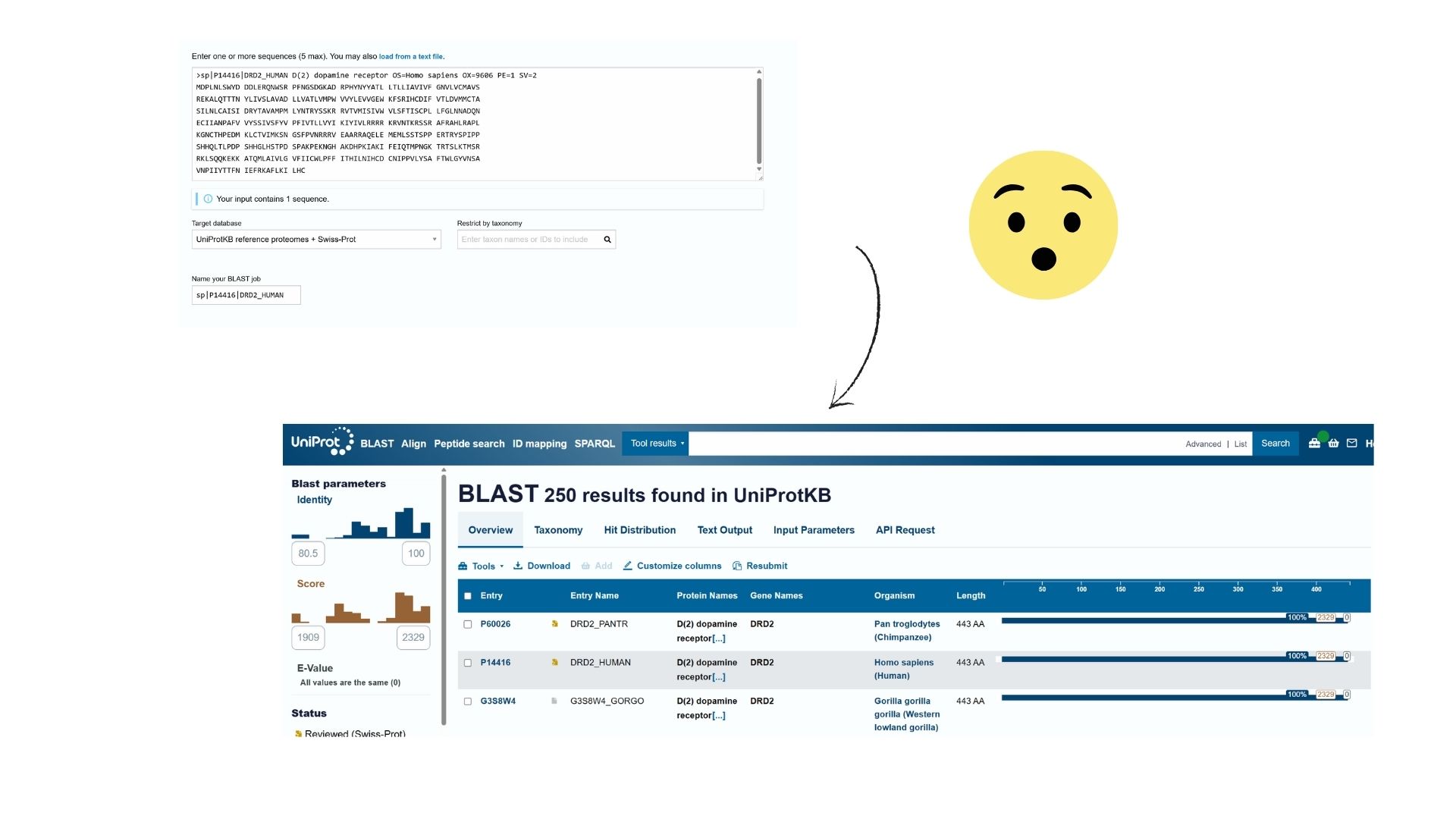Tick the select-all checkbox in table header
Image resolution: width=1456 pixels, height=819 pixels.
[468, 596]
